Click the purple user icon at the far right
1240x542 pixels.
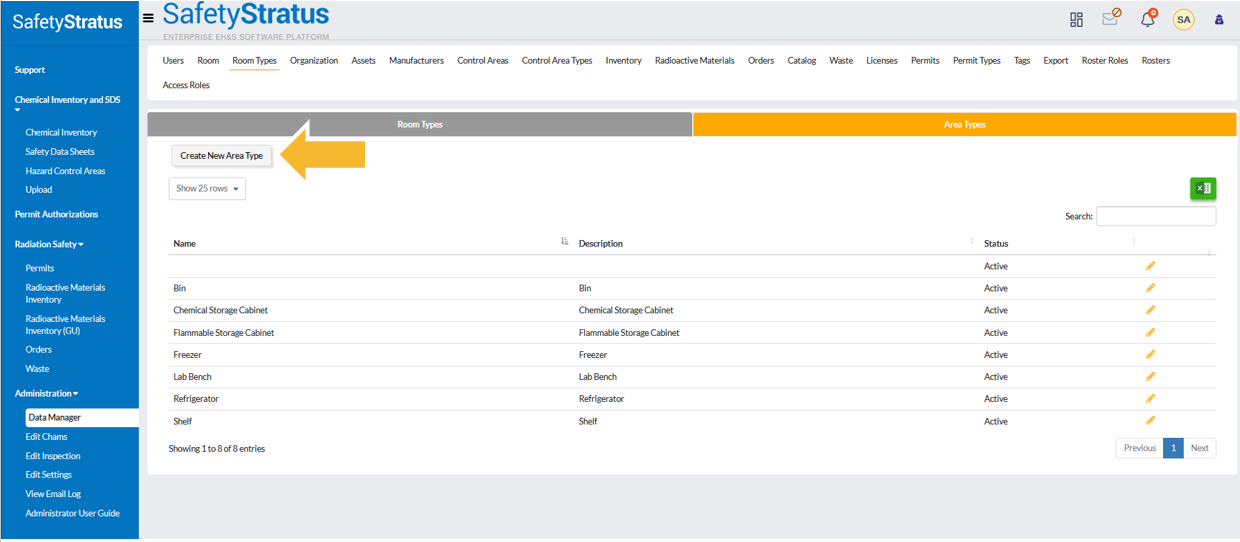(x=1219, y=19)
